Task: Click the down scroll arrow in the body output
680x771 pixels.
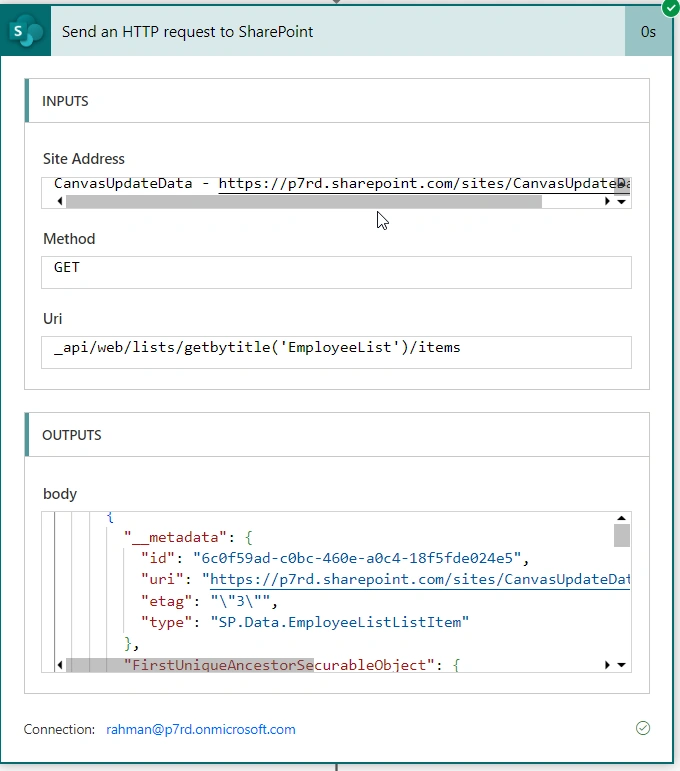Action: pos(621,665)
